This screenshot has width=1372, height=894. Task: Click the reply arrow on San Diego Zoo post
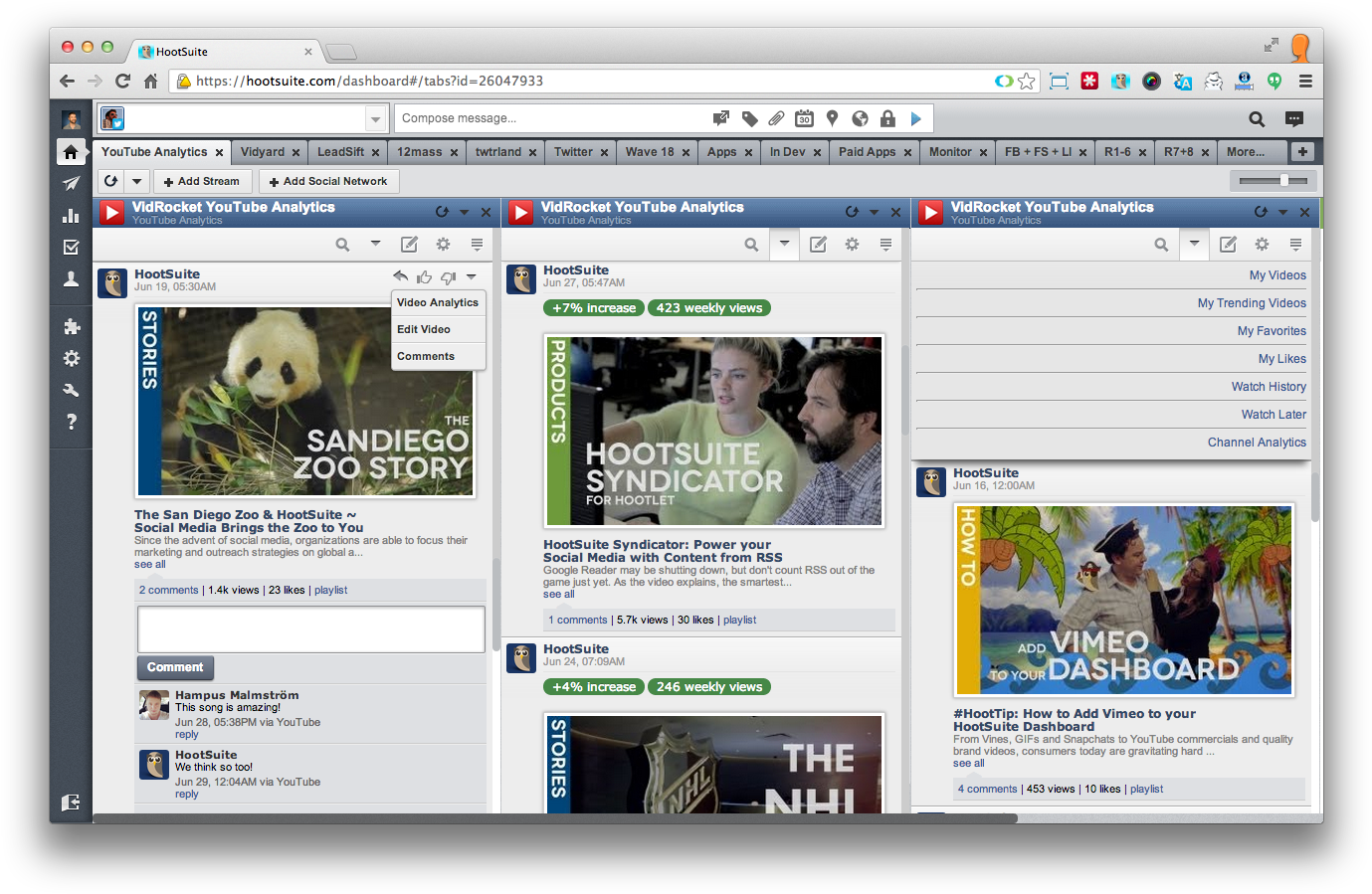click(400, 276)
